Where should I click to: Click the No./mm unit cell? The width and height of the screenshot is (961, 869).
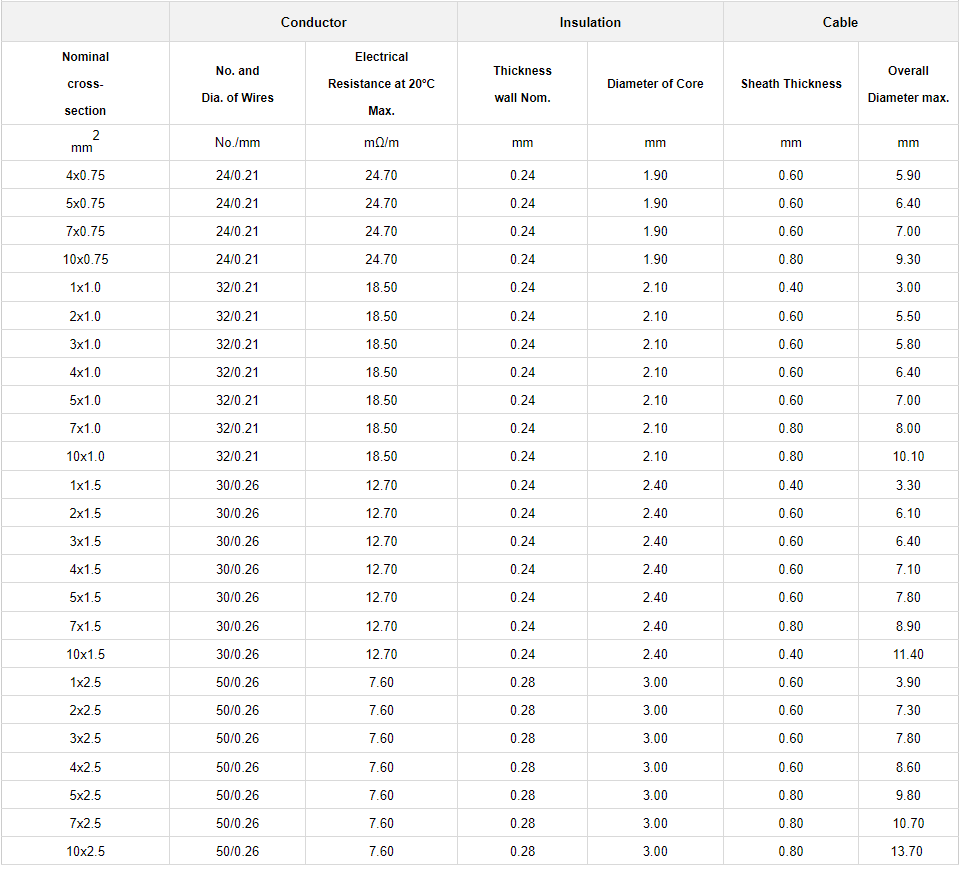coord(237,143)
